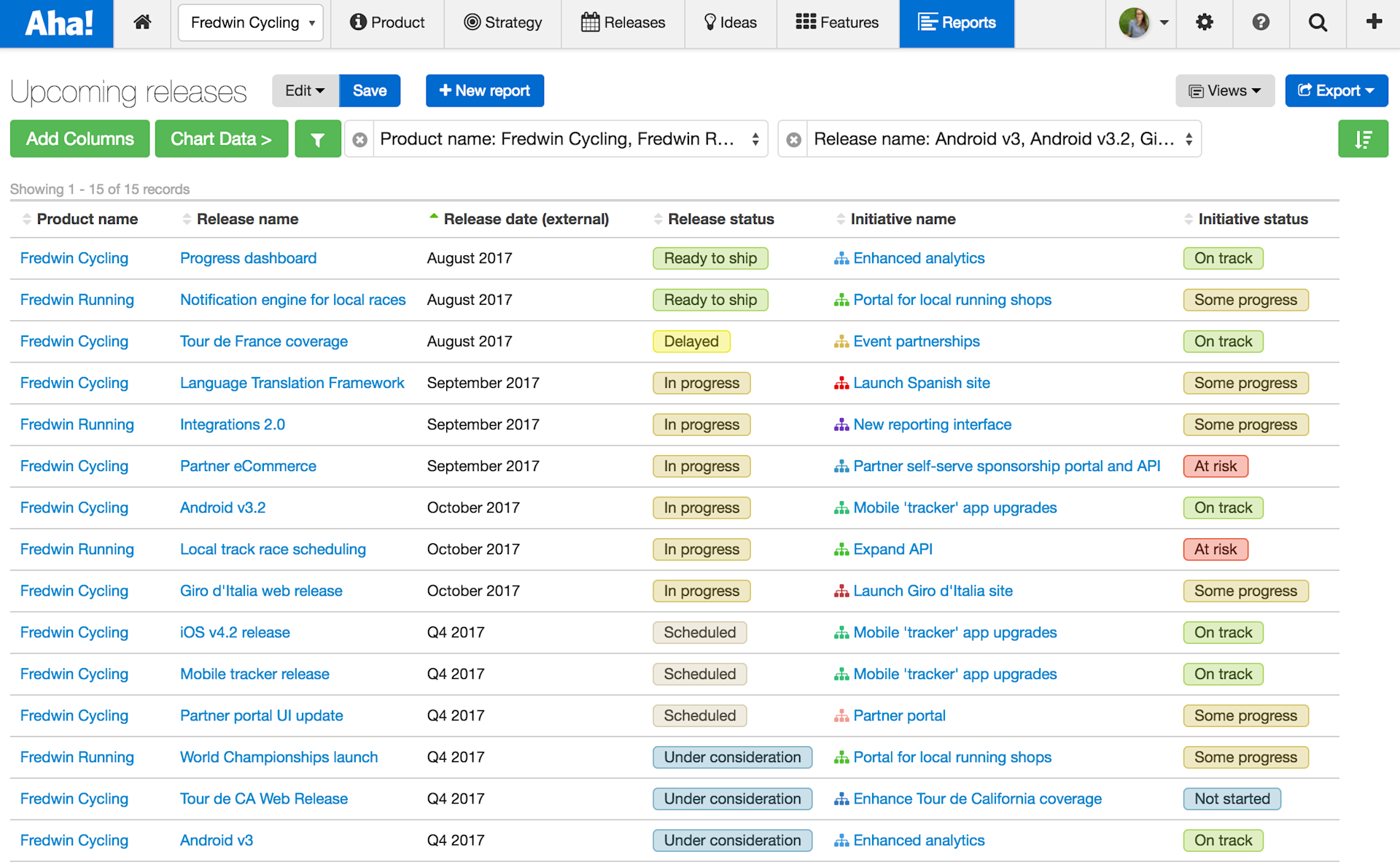Click the green filter funnel icon
This screenshot has width=1400, height=867.
(x=318, y=139)
